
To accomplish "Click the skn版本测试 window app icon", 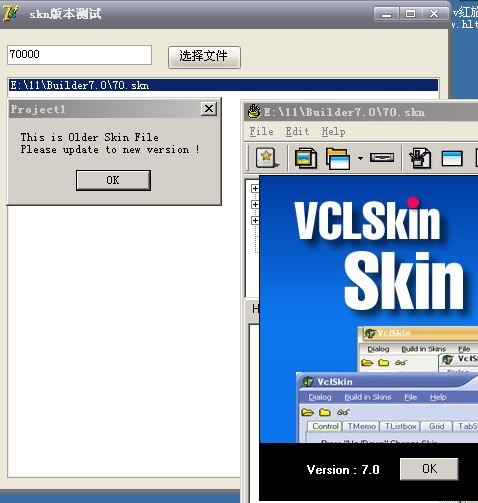I will [11, 14].
